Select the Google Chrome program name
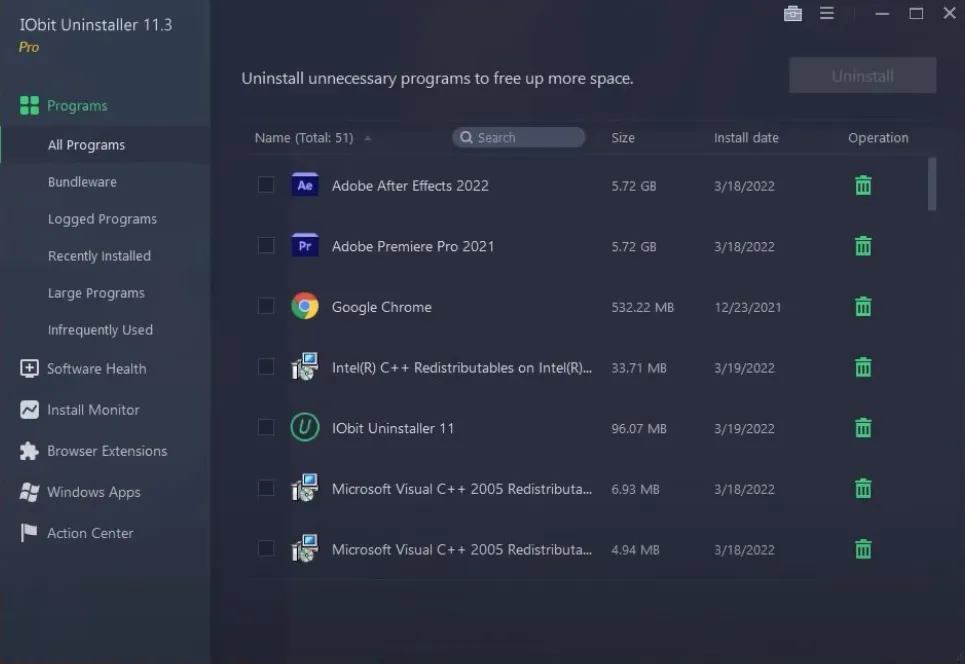Image resolution: width=965 pixels, height=664 pixels. click(x=382, y=307)
